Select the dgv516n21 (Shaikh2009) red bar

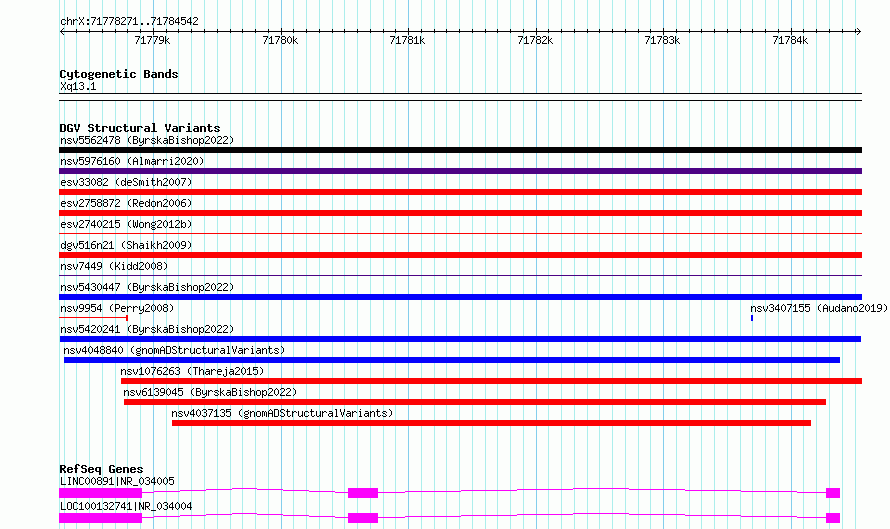[460, 255]
